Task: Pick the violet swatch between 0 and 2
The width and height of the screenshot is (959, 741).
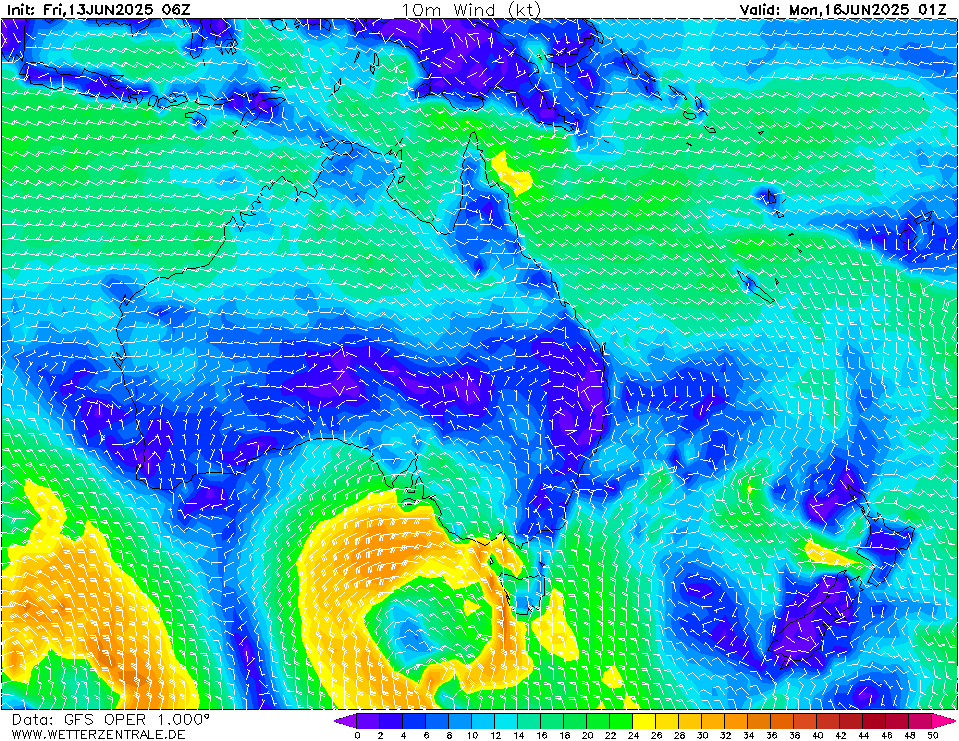Action: coord(367,721)
